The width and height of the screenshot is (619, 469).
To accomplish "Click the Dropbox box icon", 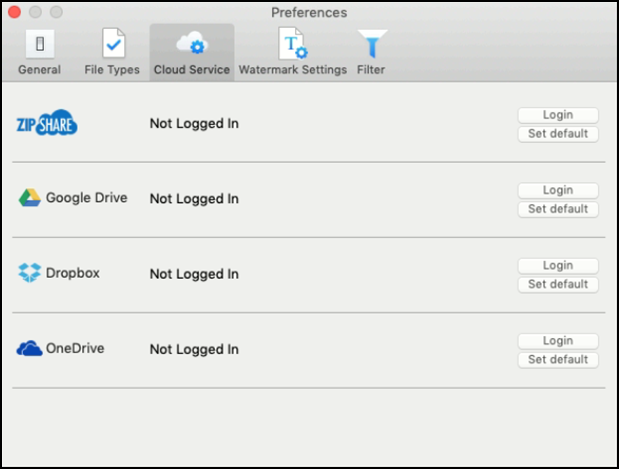I will [x=30, y=273].
